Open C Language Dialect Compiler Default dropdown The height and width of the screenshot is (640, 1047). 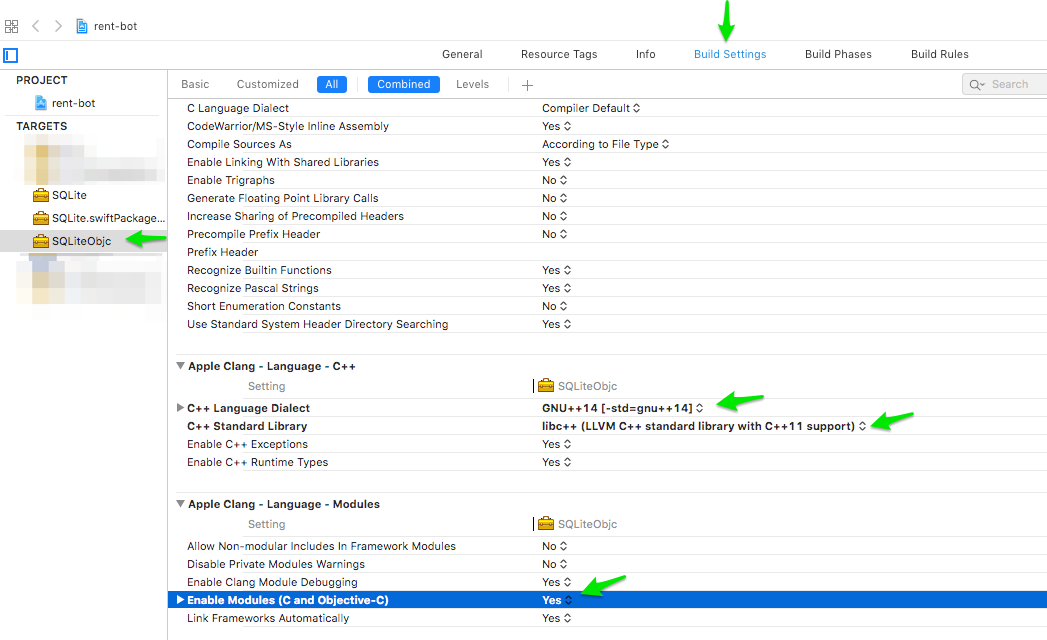pyautogui.click(x=591, y=108)
